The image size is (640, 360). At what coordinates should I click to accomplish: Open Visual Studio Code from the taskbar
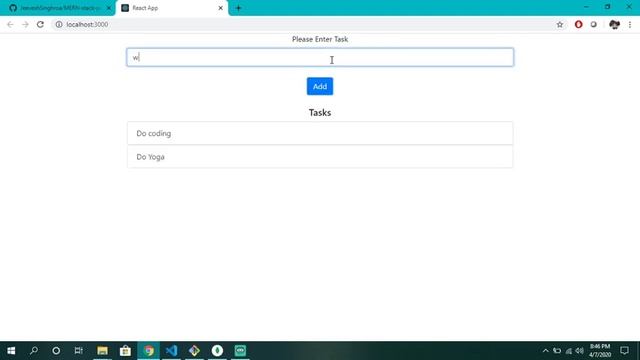pyautogui.click(x=171, y=351)
